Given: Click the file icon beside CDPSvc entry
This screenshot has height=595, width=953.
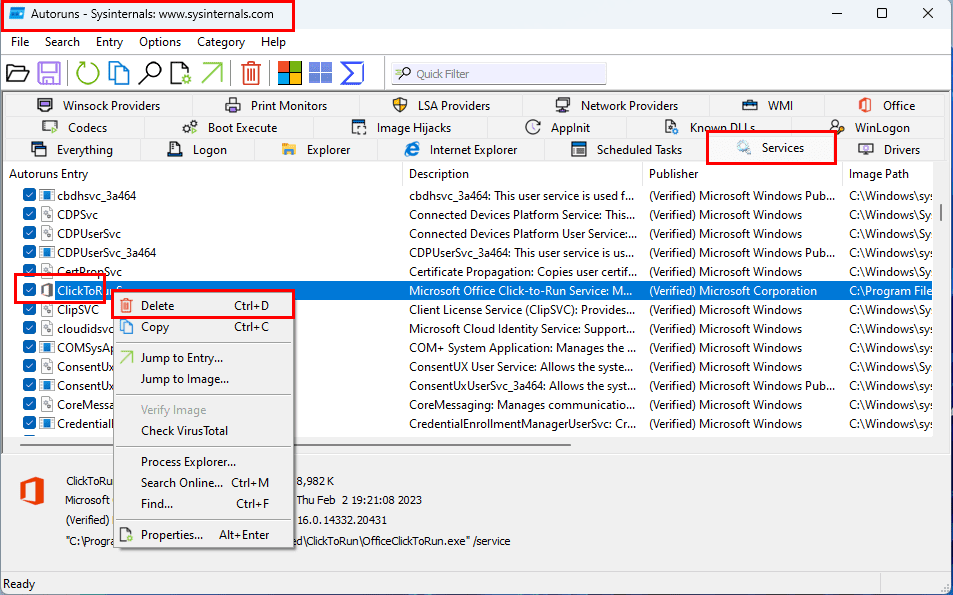Looking at the screenshot, I should (x=47, y=215).
